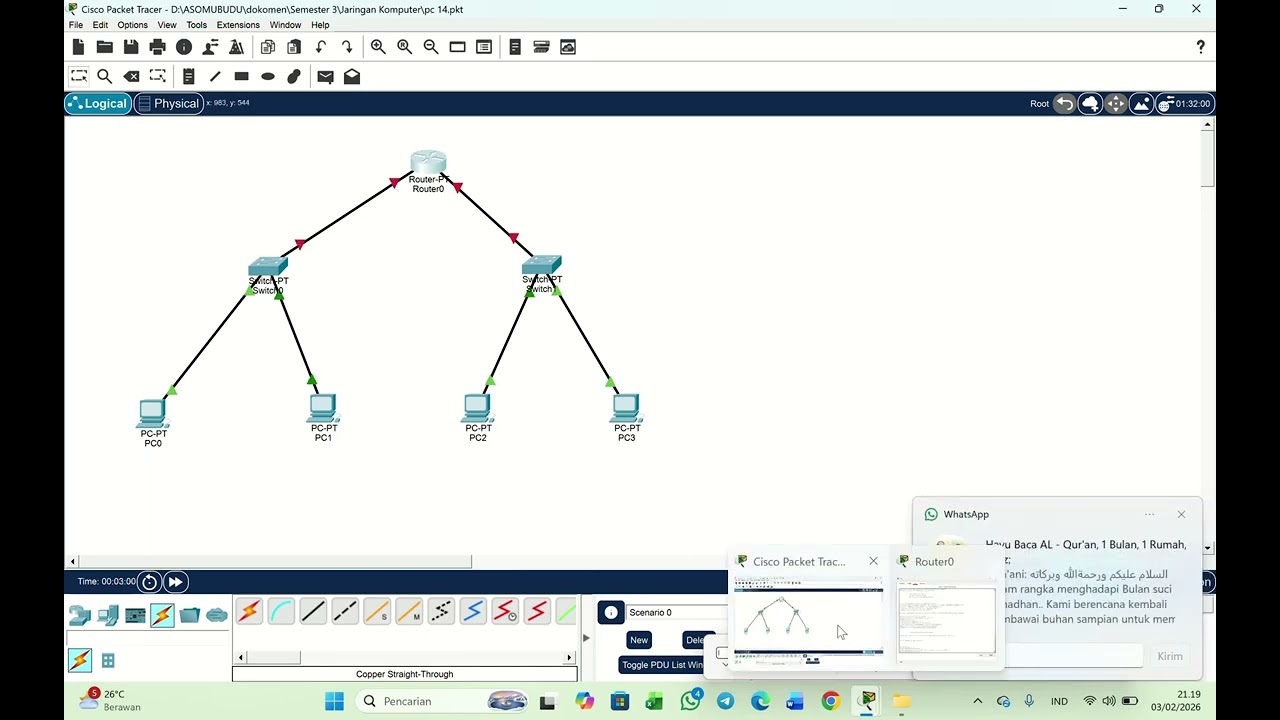This screenshot has width=1280, height=720.
Task: Select the Network Devices category icon
Action: pyautogui.click(x=80, y=615)
